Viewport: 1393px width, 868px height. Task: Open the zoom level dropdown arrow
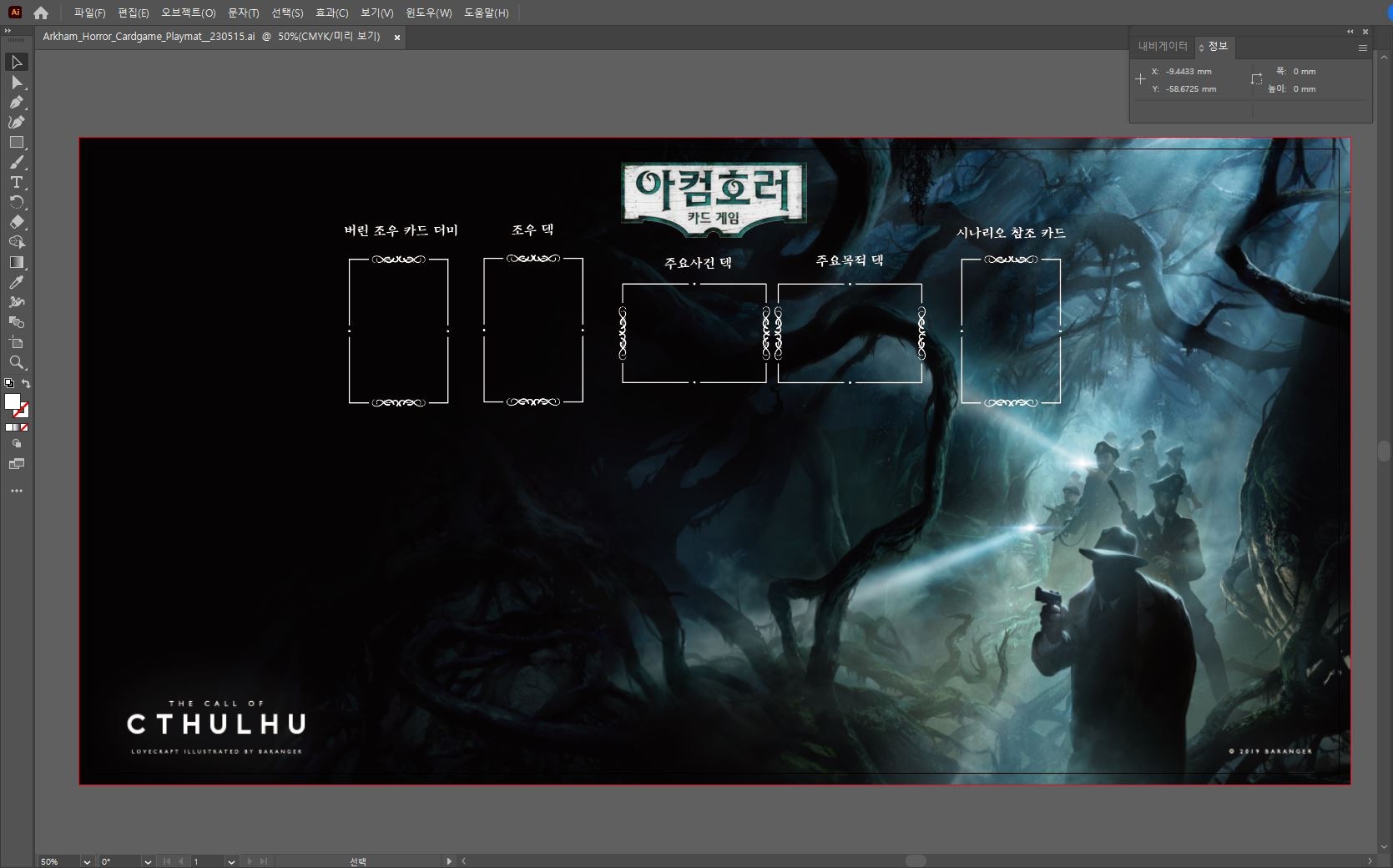[87, 861]
